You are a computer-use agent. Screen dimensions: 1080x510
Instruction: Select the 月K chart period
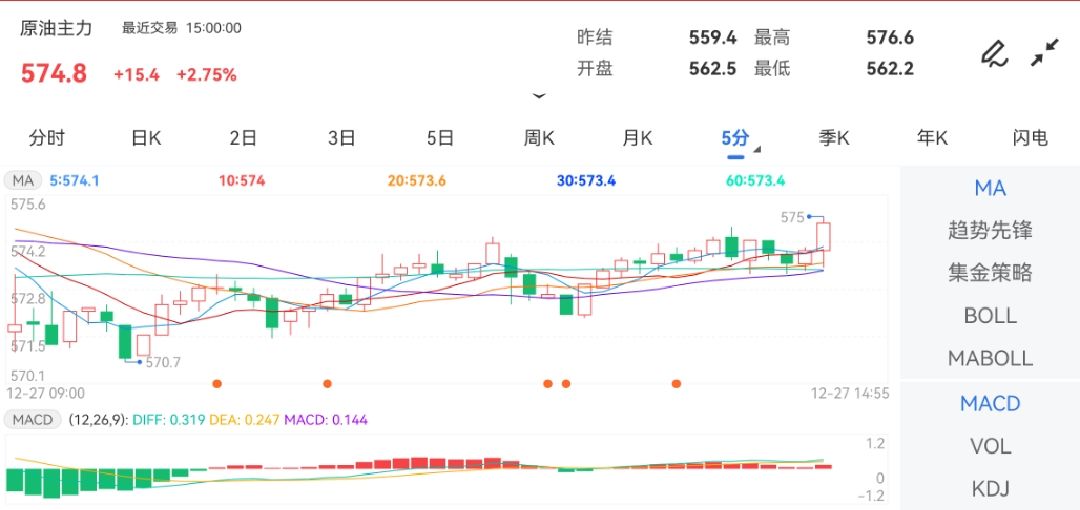pos(637,138)
